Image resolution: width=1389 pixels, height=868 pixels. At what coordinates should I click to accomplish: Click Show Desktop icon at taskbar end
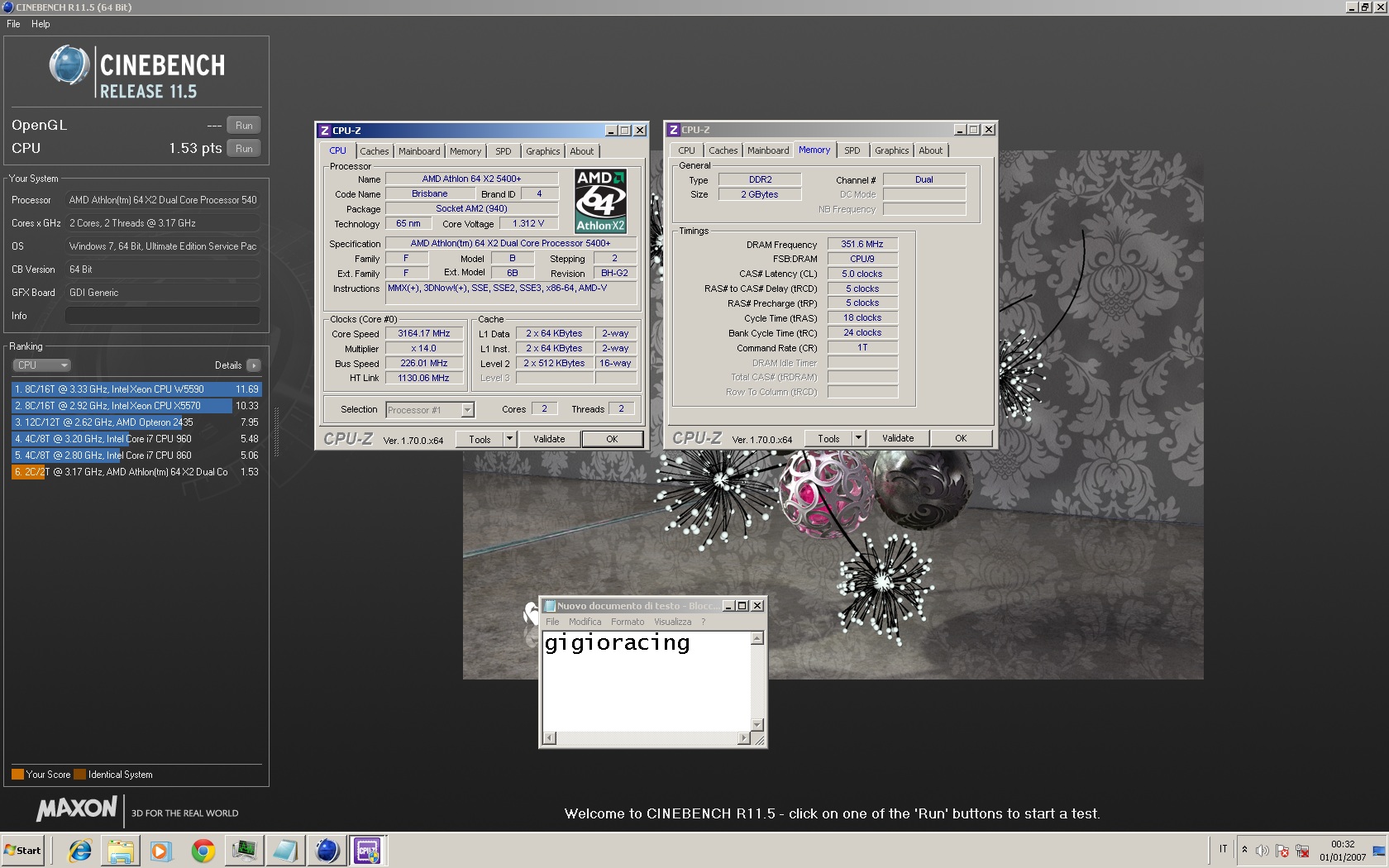1379,851
